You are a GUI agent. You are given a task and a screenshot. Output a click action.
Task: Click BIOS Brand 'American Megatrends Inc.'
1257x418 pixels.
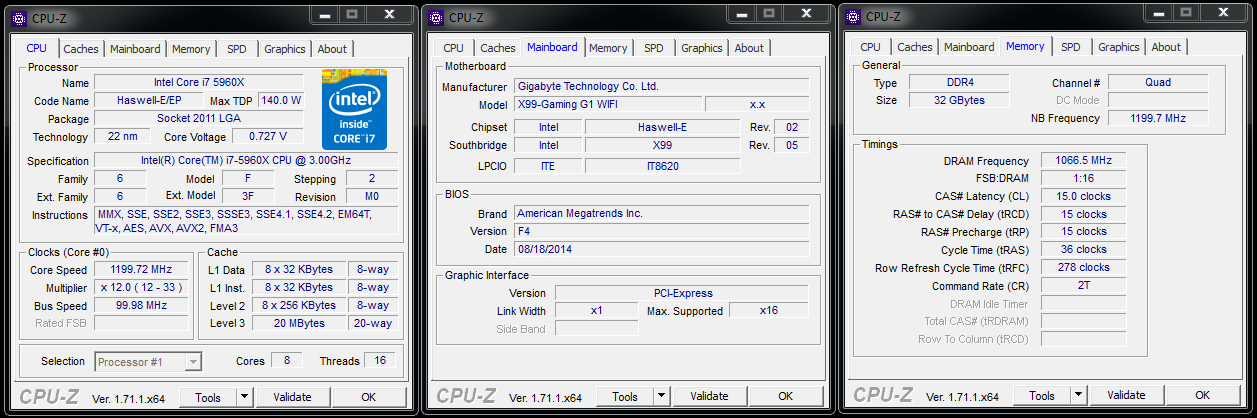661,213
